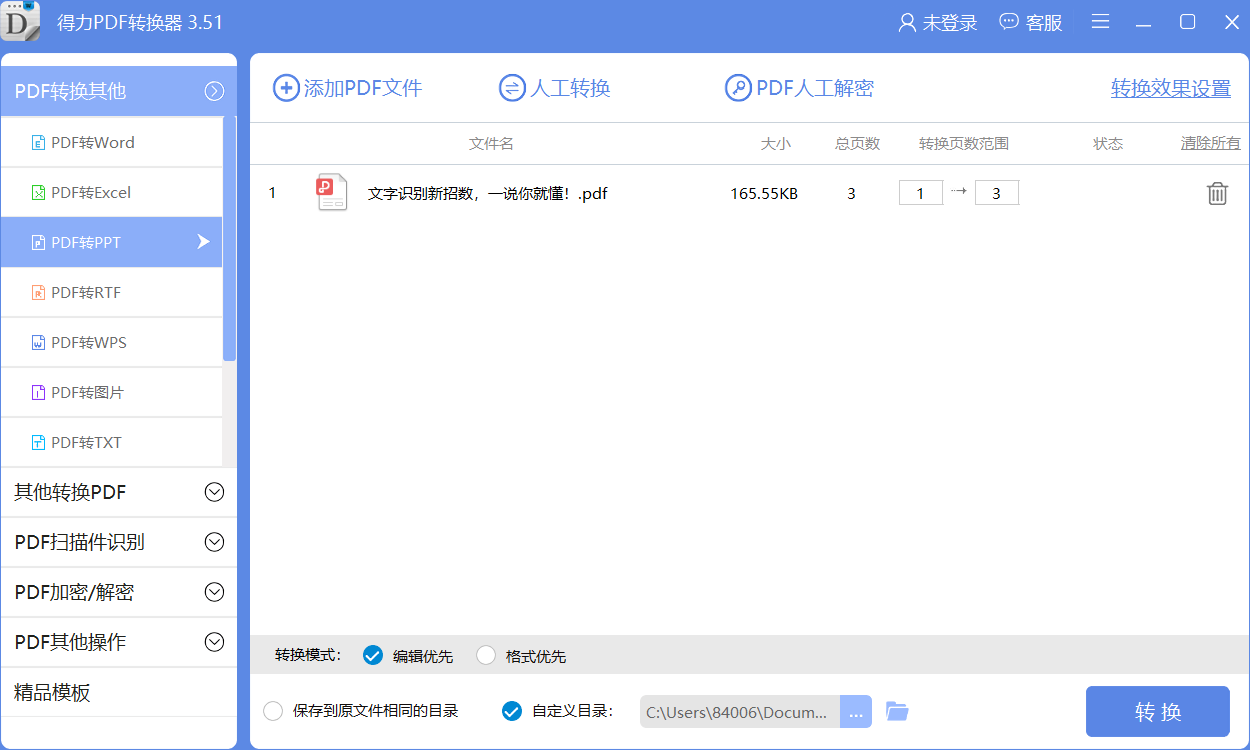
Task: Choose 自定义目录 save option
Action: (511, 711)
